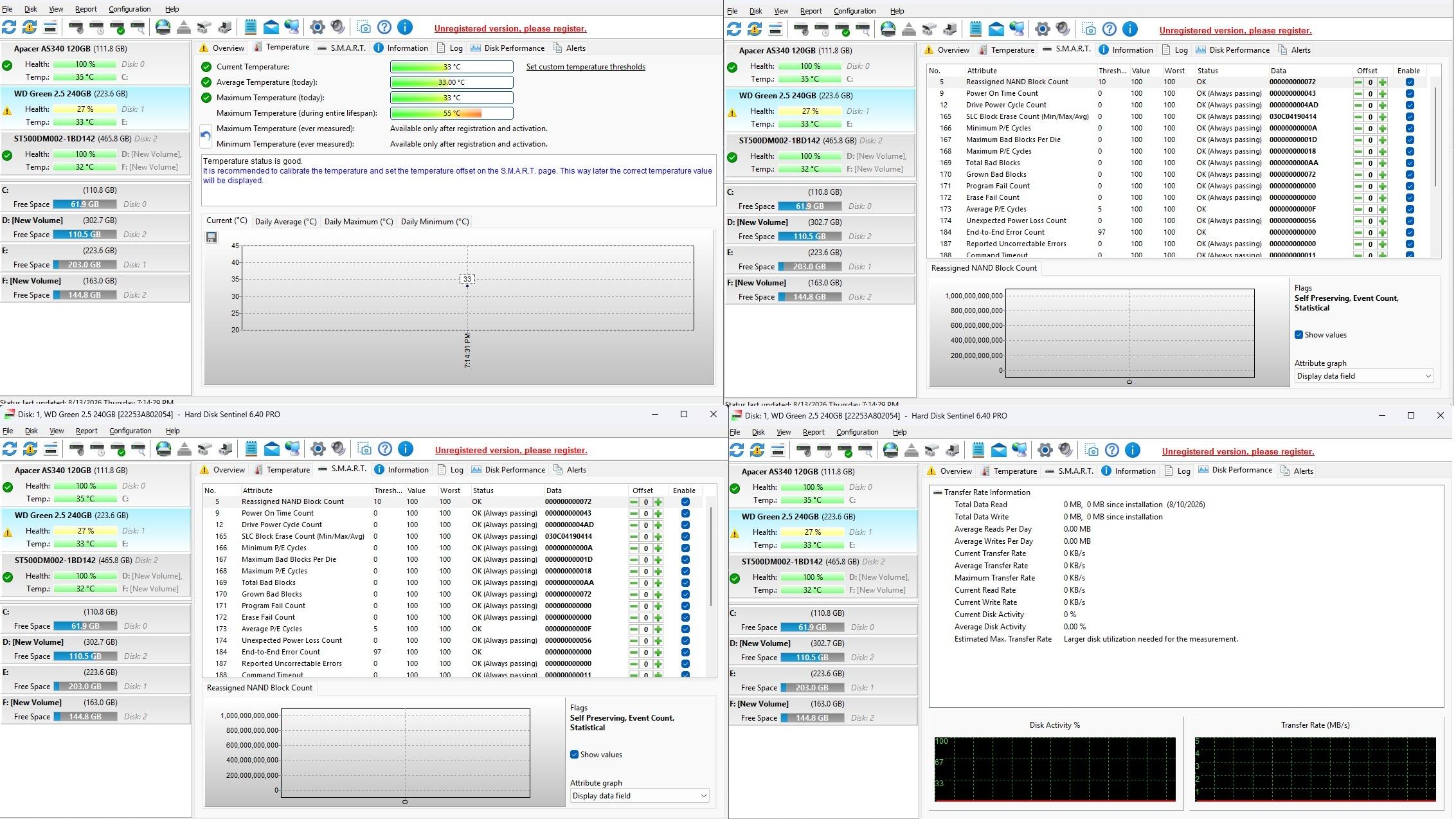1456x819 pixels.
Task: Click WD Green 27 % health bar, bottom-right window
Action: click(813, 532)
